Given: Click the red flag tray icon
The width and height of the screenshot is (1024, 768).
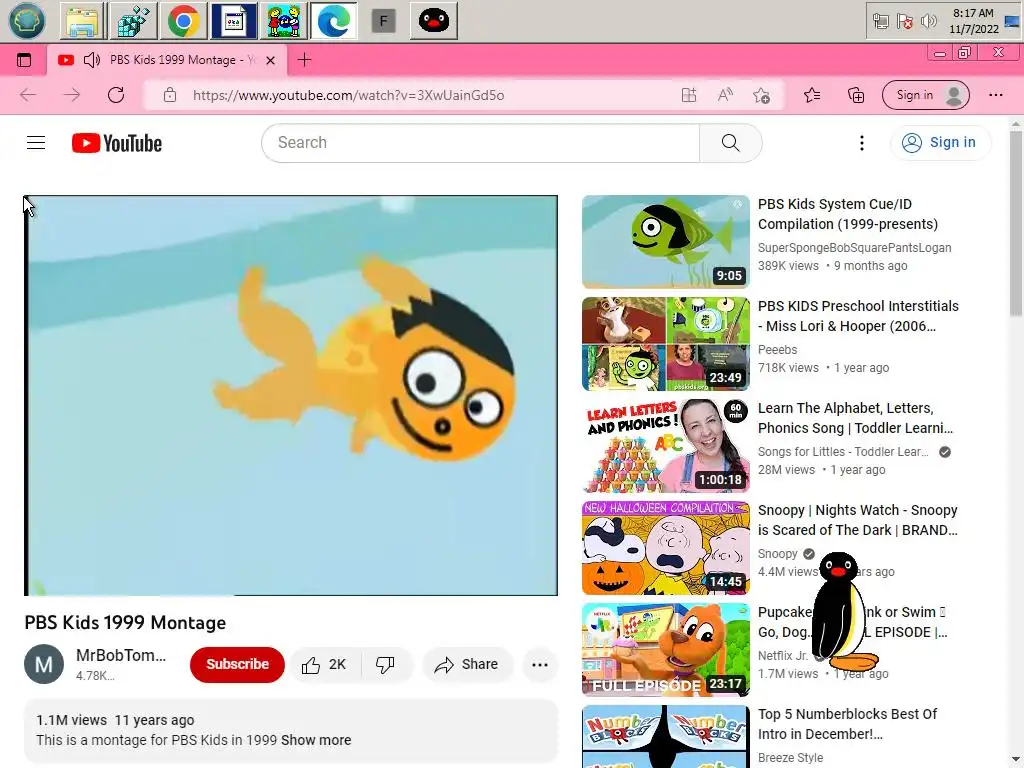Looking at the screenshot, I should tap(904, 22).
